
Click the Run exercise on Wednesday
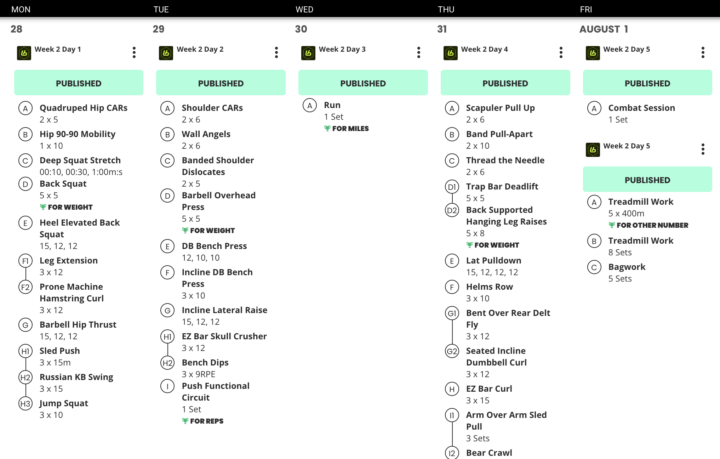[333, 104]
